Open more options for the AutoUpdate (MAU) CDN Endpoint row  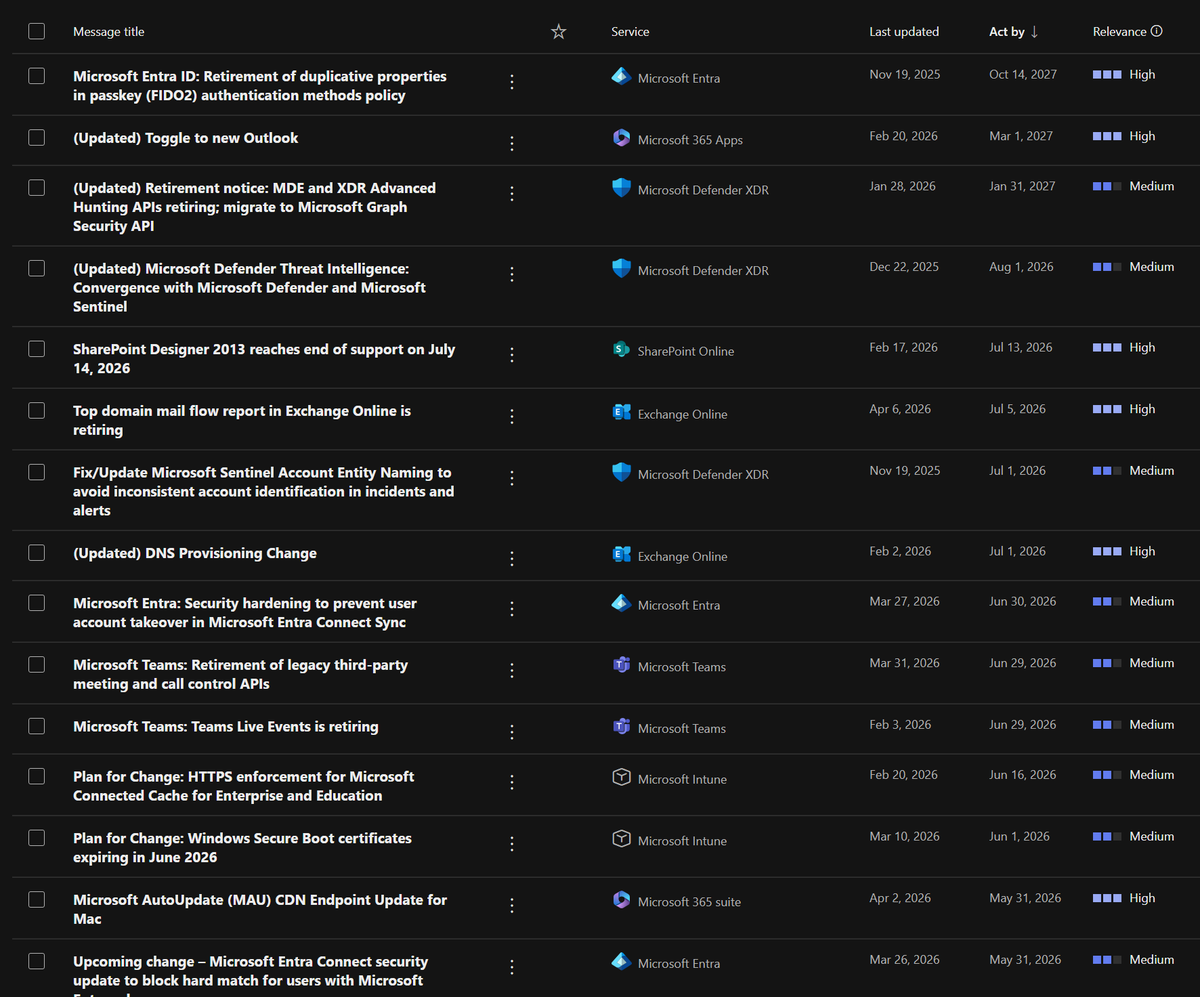pyautogui.click(x=512, y=905)
